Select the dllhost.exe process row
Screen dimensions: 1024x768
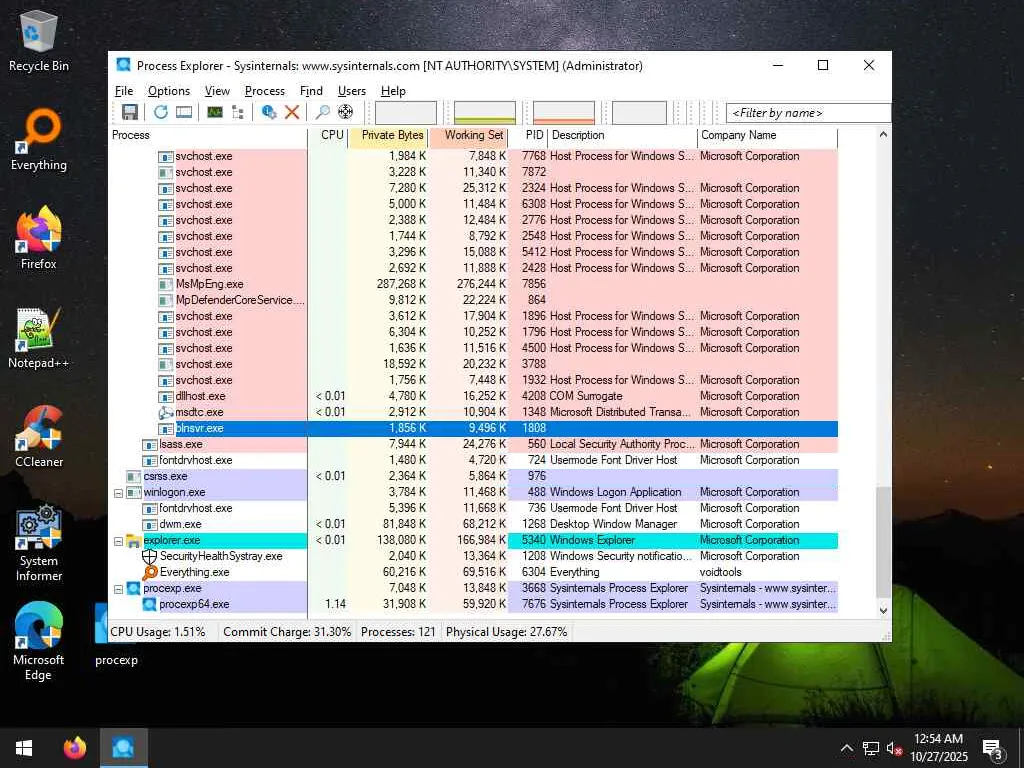(x=473, y=396)
